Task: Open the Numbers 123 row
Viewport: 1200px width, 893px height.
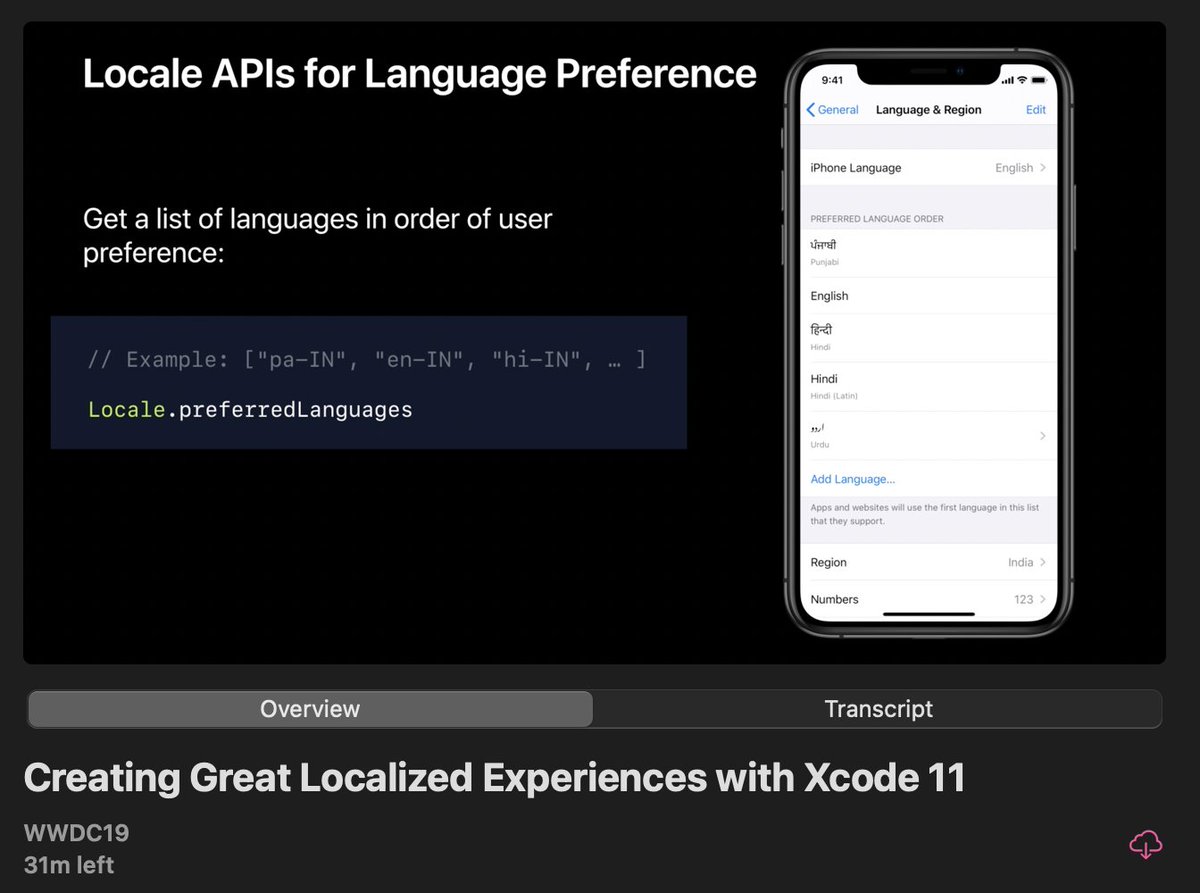Action: point(930,599)
